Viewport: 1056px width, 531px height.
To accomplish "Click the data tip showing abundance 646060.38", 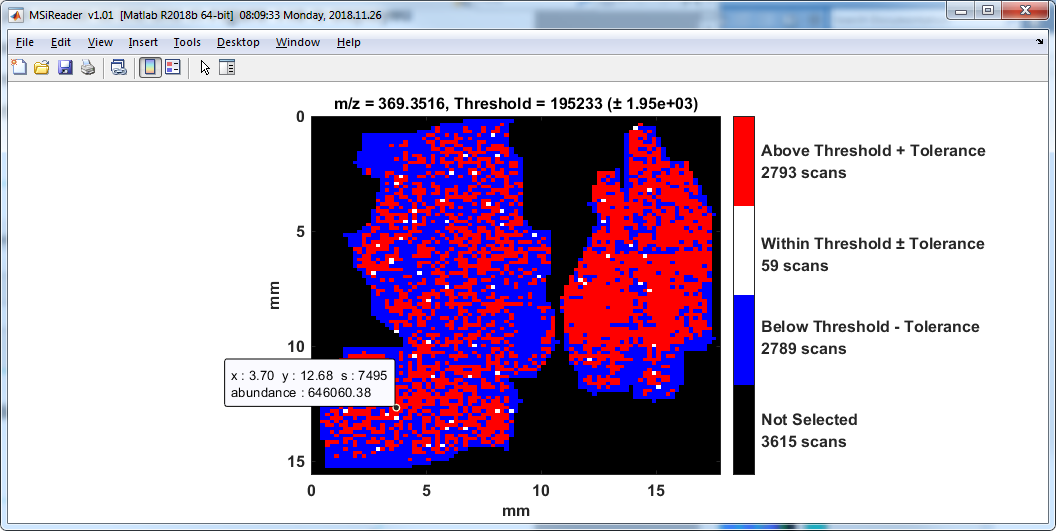I will [x=309, y=384].
